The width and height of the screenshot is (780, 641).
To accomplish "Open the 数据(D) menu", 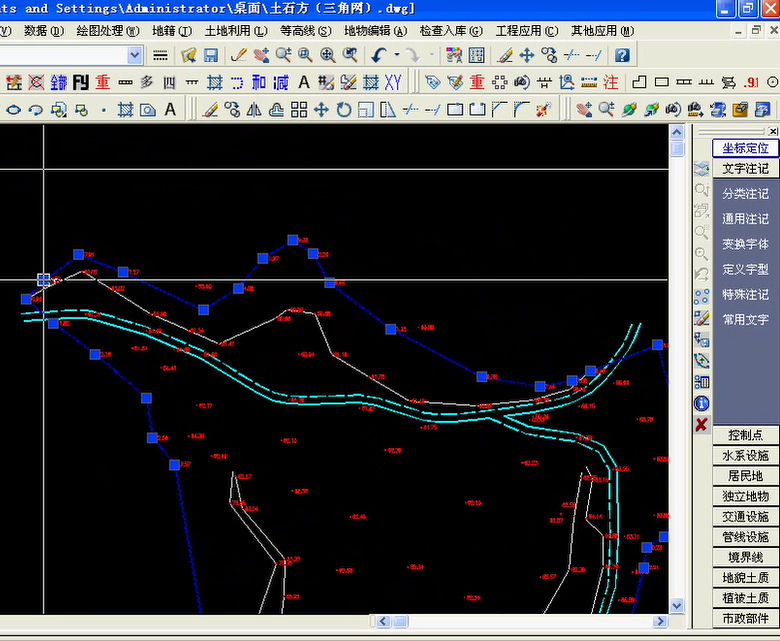I will (44, 31).
